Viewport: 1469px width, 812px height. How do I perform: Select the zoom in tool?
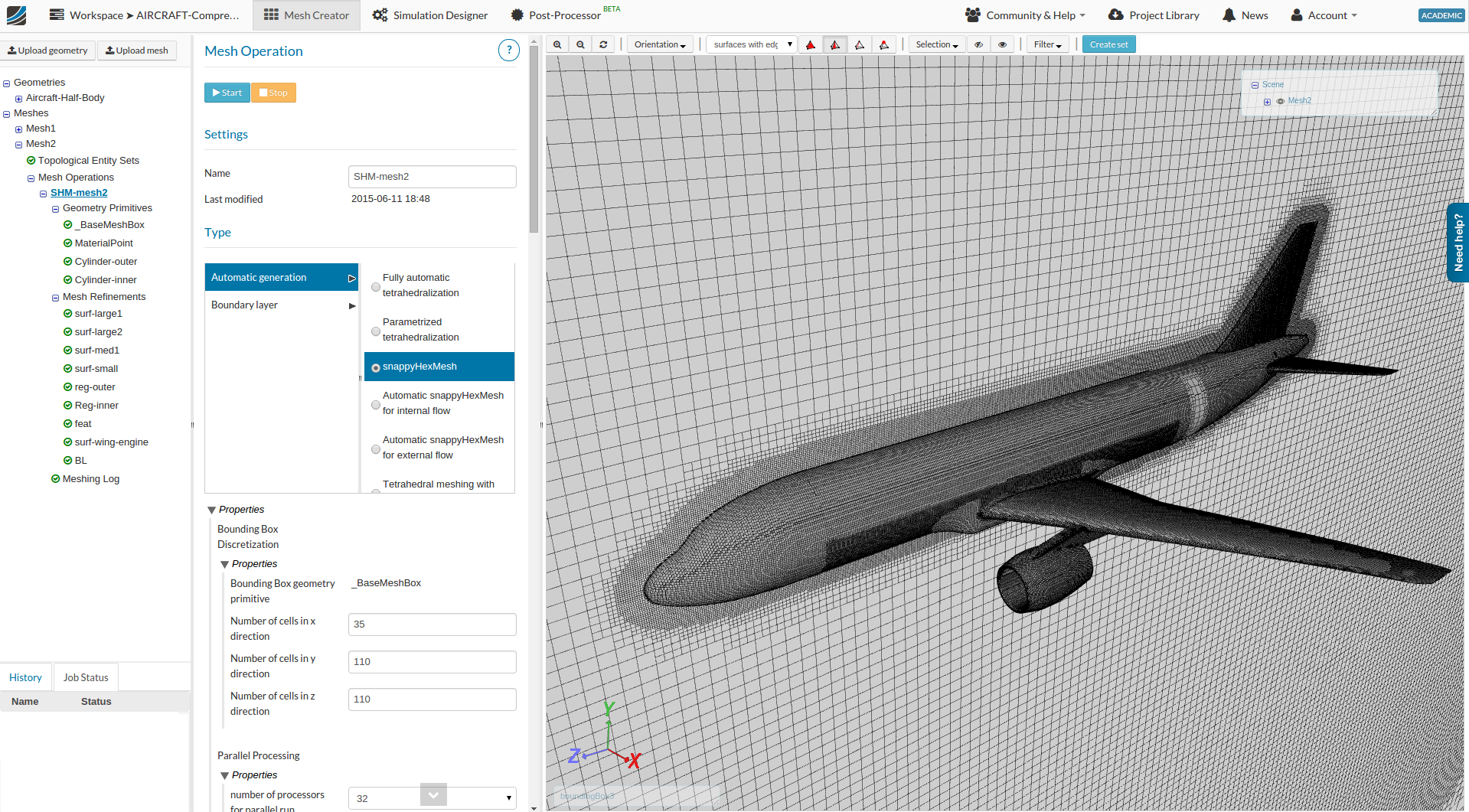(x=557, y=44)
